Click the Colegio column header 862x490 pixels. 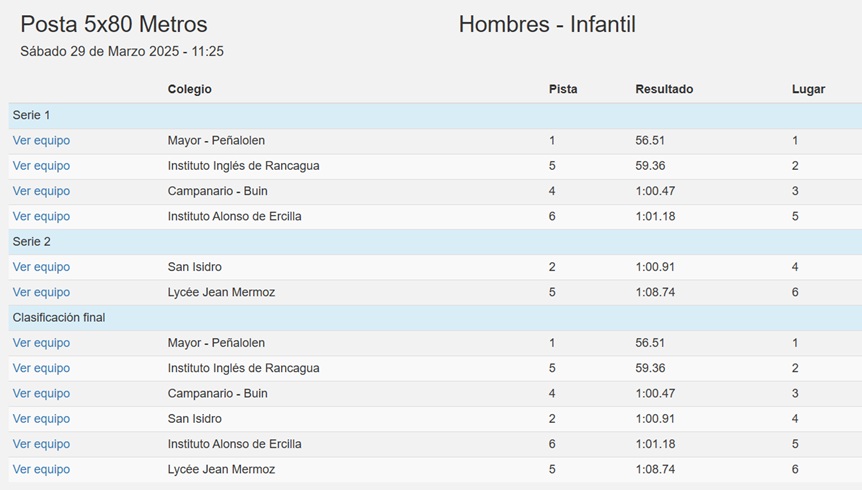pyautogui.click(x=189, y=89)
